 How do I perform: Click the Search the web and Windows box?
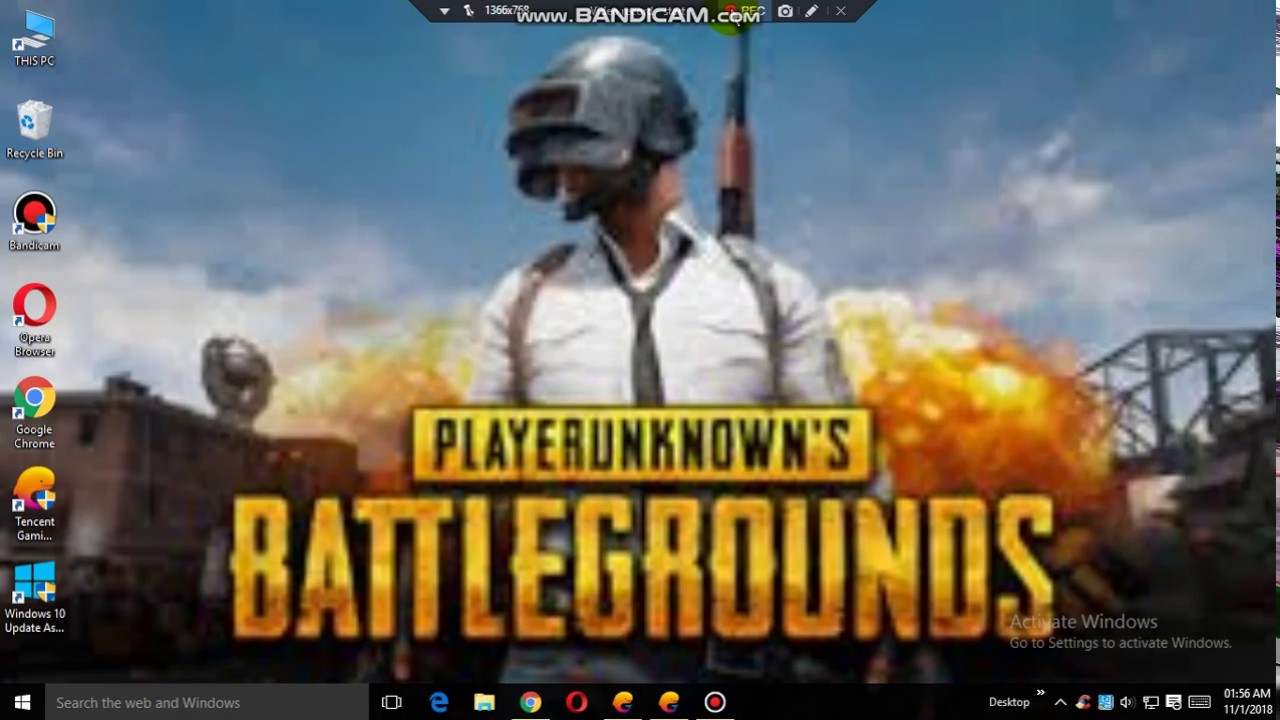tap(207, 702)
